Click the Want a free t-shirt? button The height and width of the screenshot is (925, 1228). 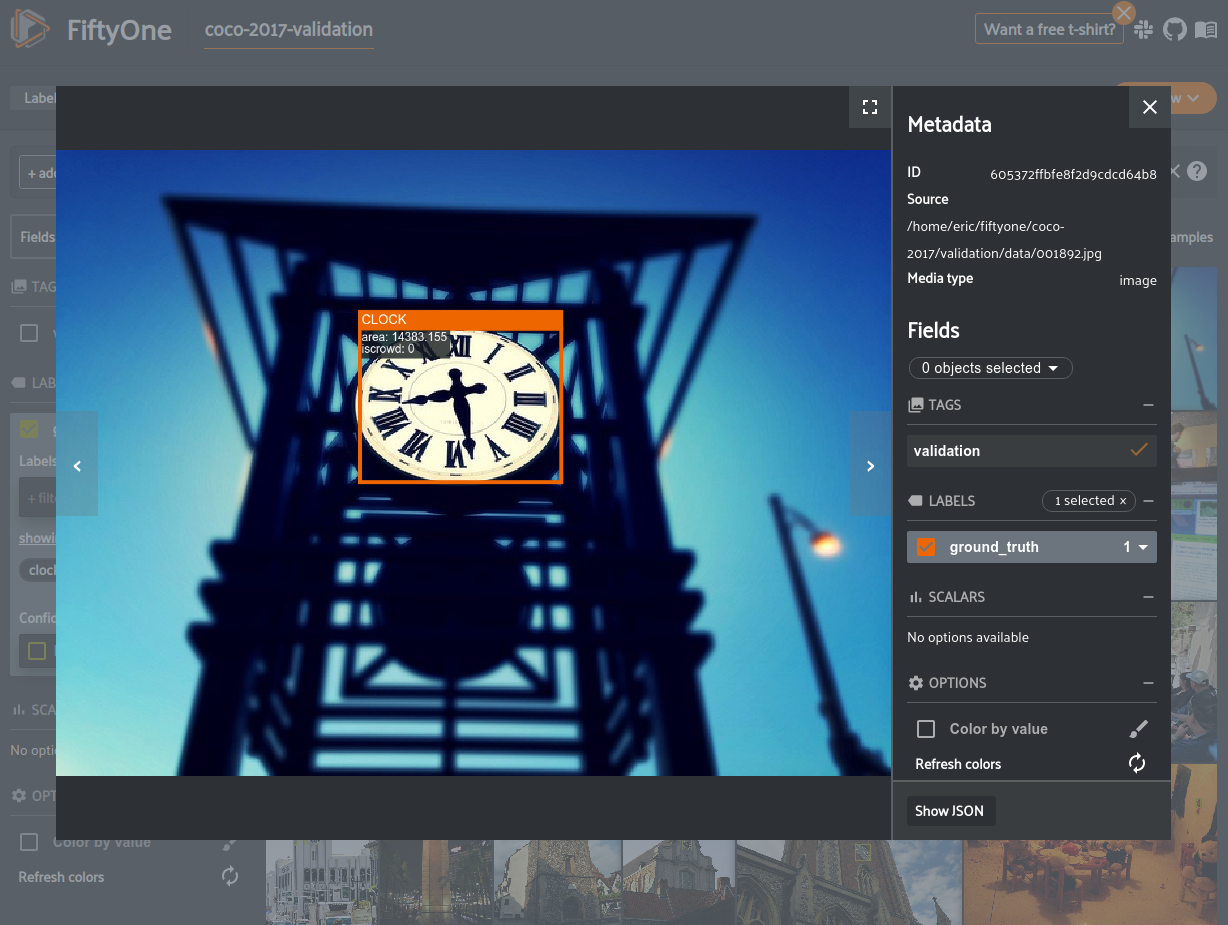pyautogui.click(x=1049, y=30)
